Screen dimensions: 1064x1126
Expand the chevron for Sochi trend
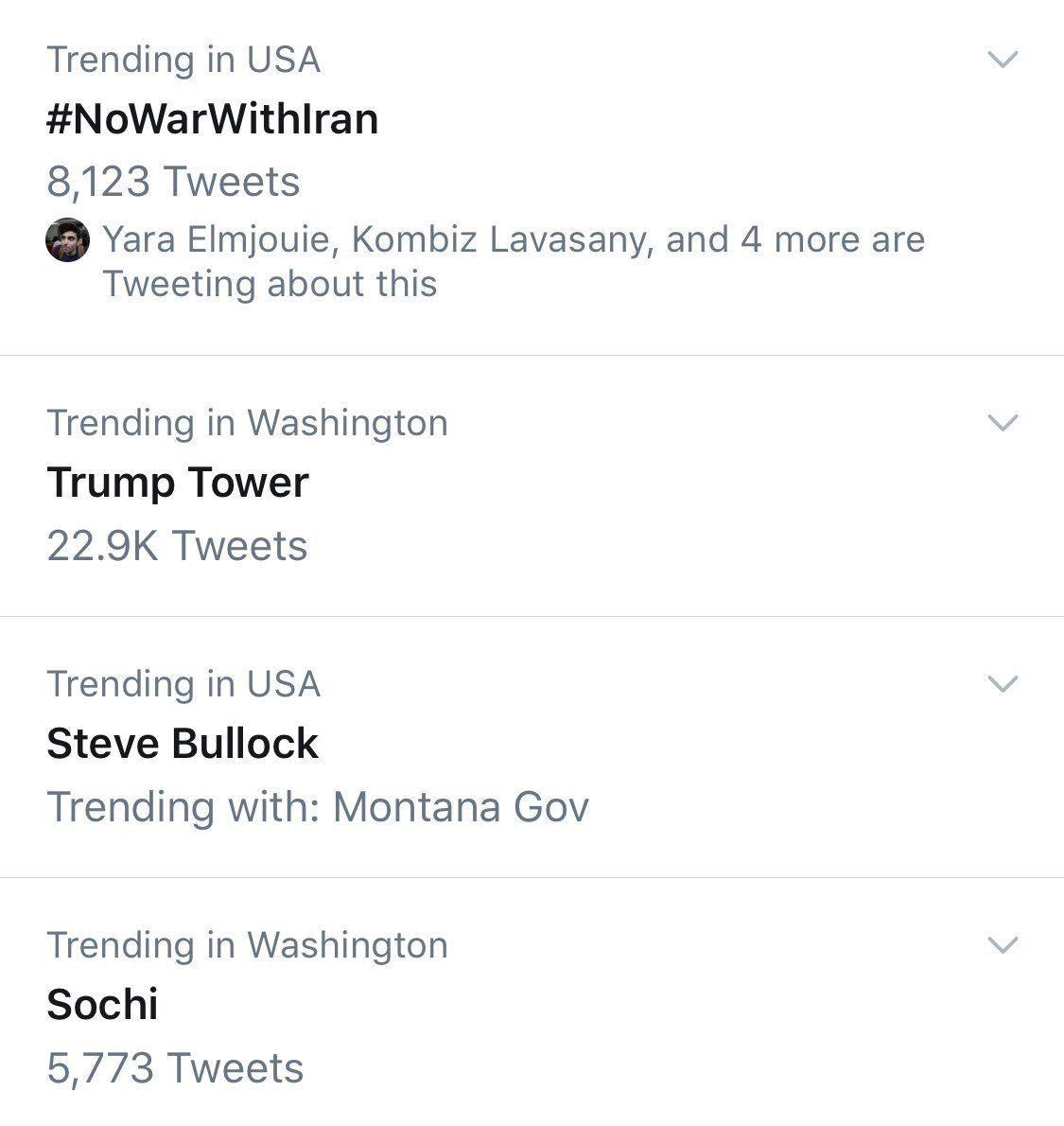1002,944
